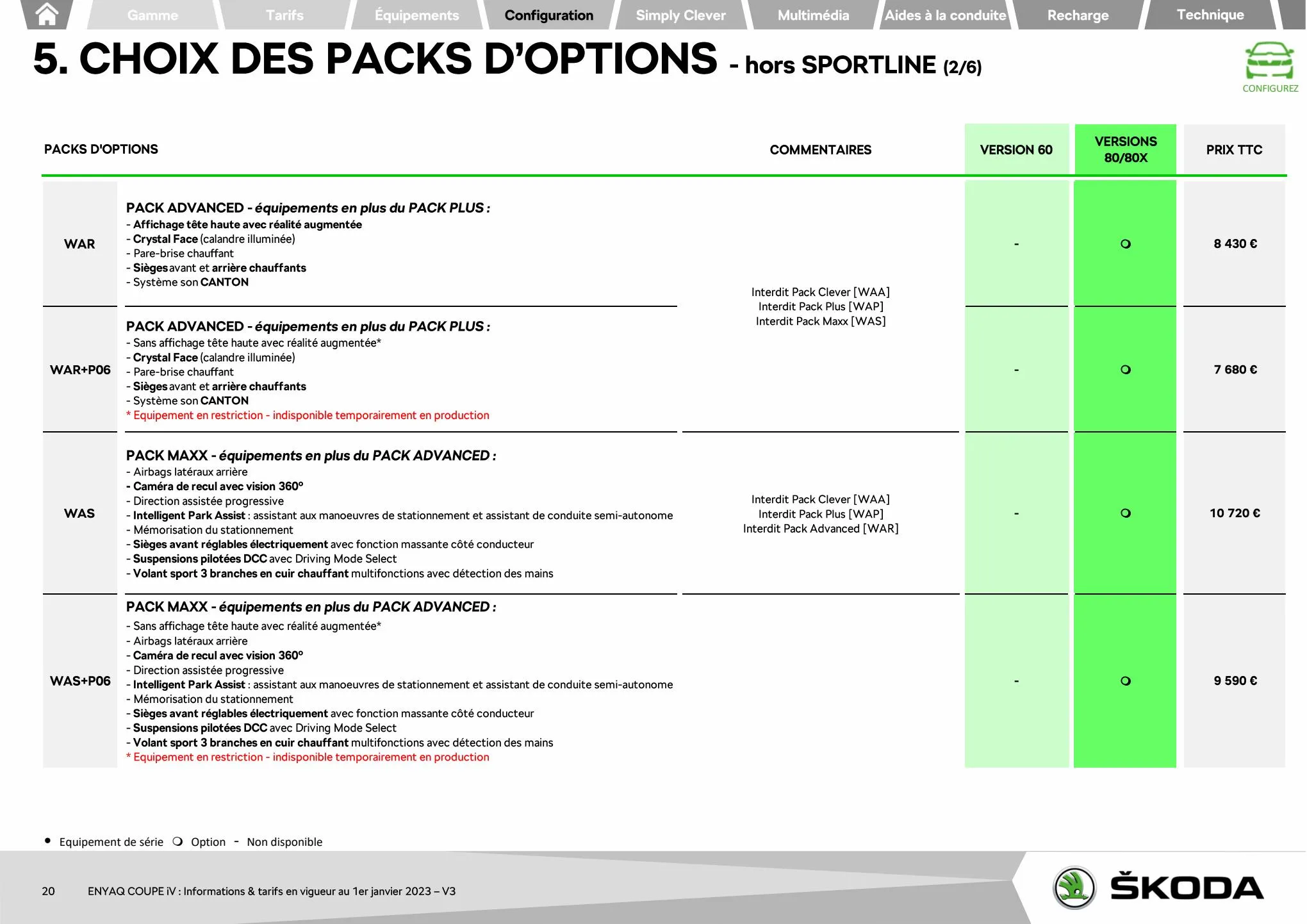Select the WAS+P06 pack code cell
Screen dimensions: 1307x924
pos(80,681)
